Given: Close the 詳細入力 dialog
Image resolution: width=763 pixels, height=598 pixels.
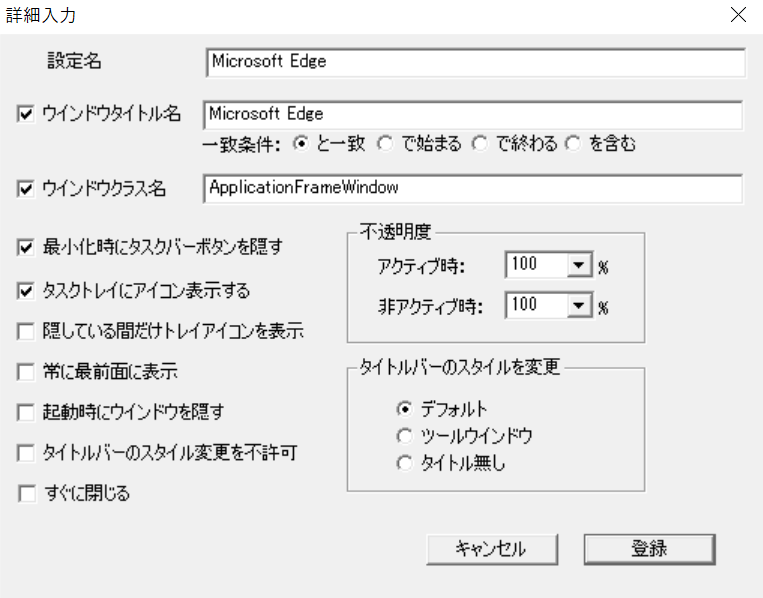Looking at the screenshot, I should pos(738,15).
